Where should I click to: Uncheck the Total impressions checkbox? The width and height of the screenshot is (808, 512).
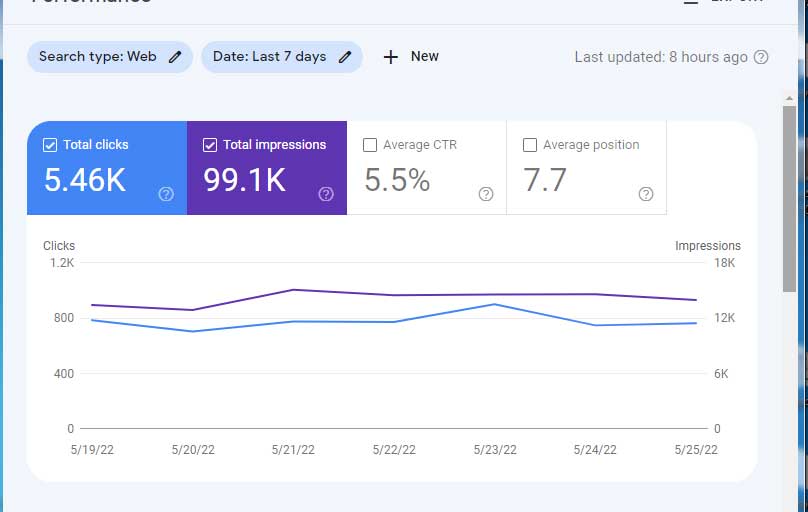(x=210, y=145)
